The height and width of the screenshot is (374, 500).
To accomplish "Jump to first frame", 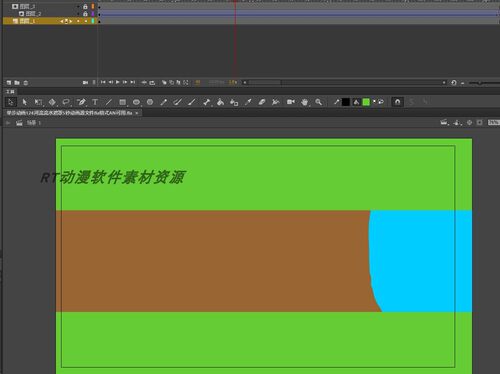I will coord(103,82).
